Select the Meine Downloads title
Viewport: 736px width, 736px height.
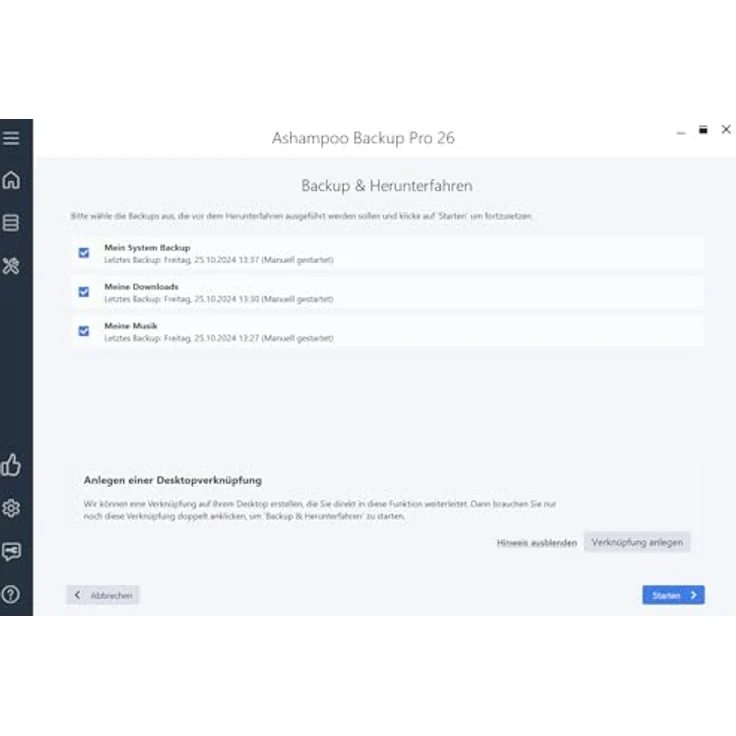pos(141,286)
